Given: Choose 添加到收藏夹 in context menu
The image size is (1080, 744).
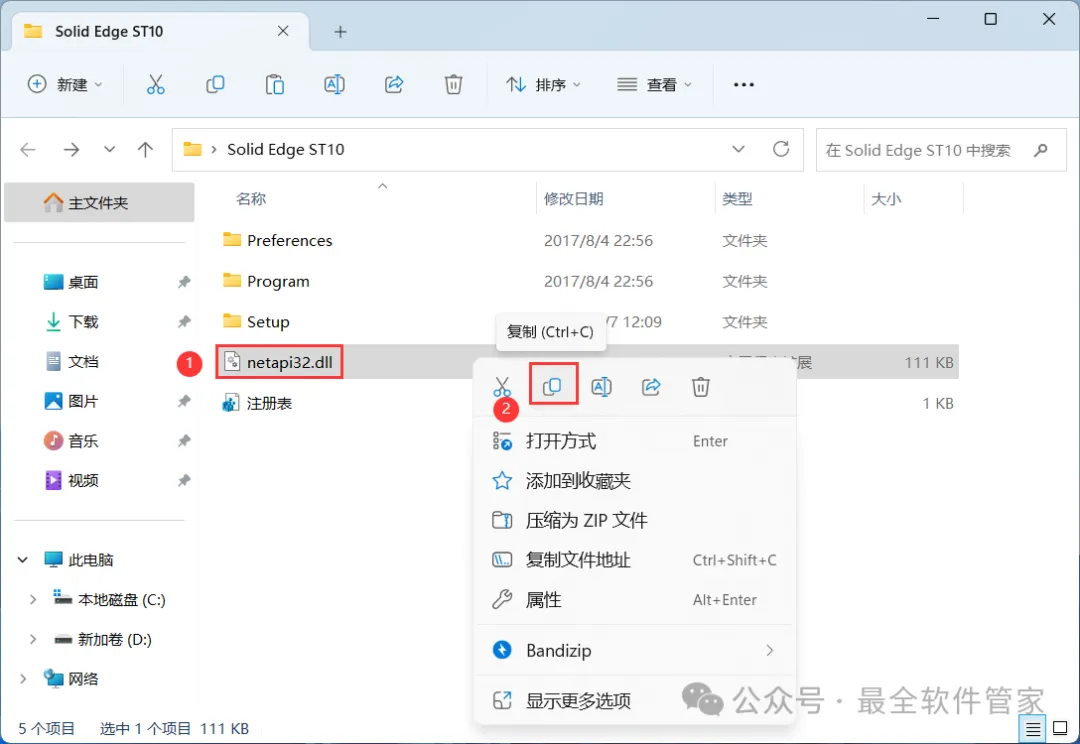Looking at the screenshot, I should pos(634,481).
